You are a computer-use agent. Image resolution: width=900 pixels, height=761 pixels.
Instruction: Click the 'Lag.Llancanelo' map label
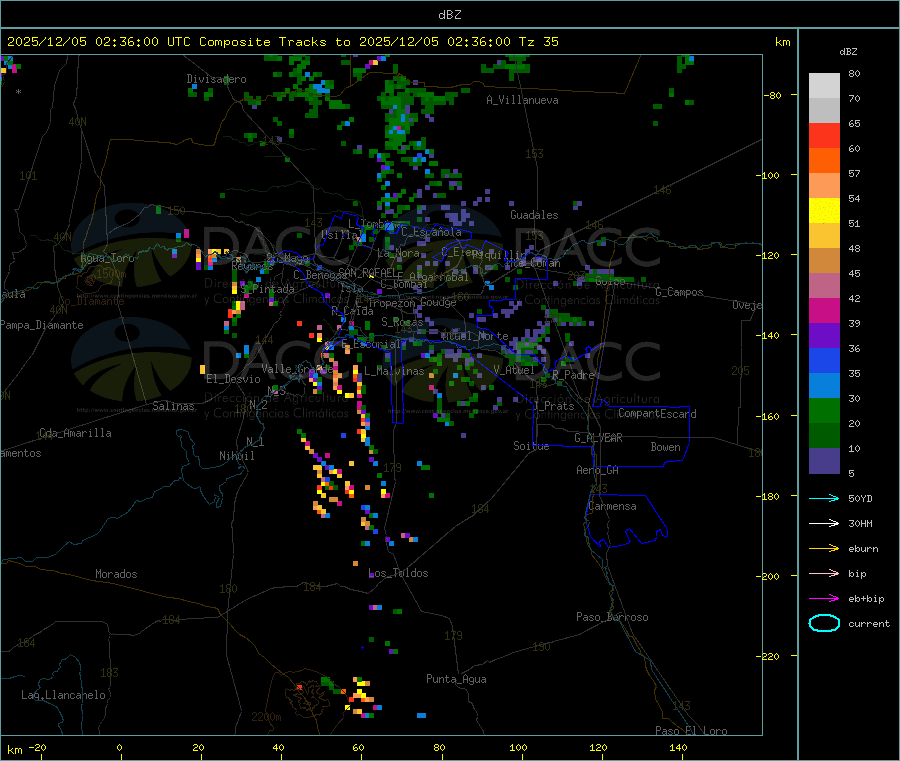click(63, 695)
